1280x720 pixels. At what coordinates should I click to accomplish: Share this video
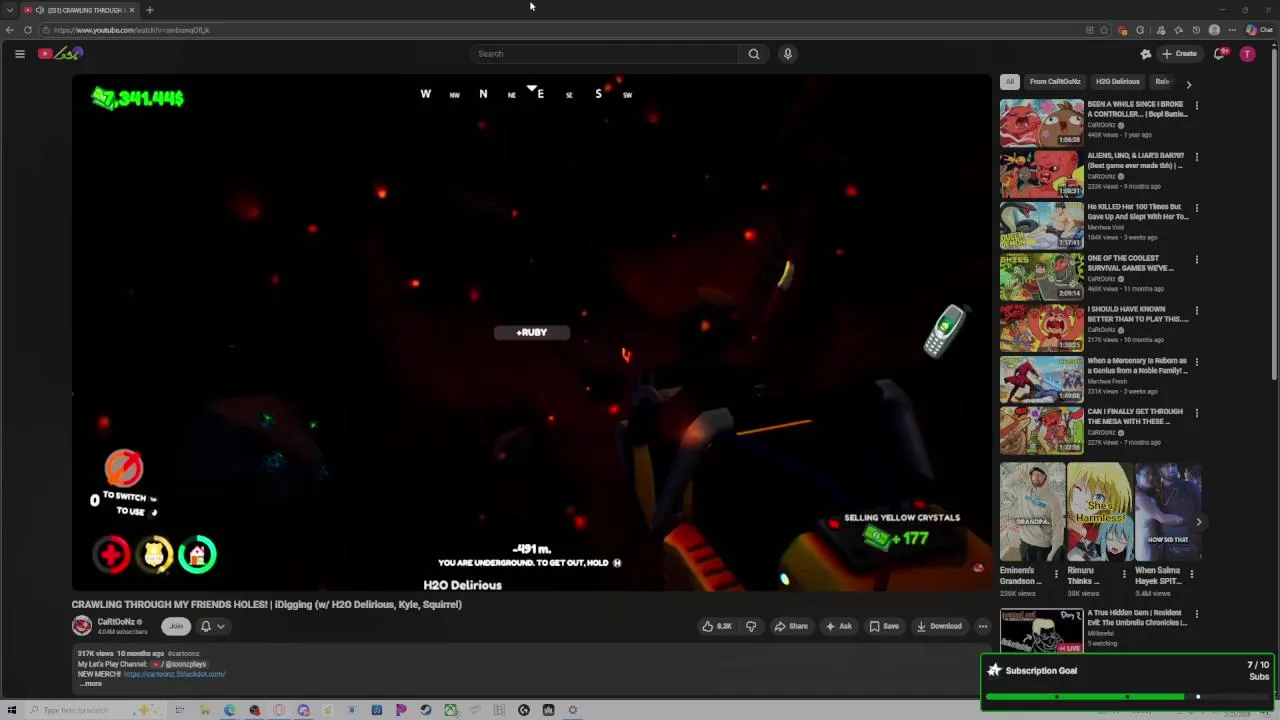coord(791,626)
